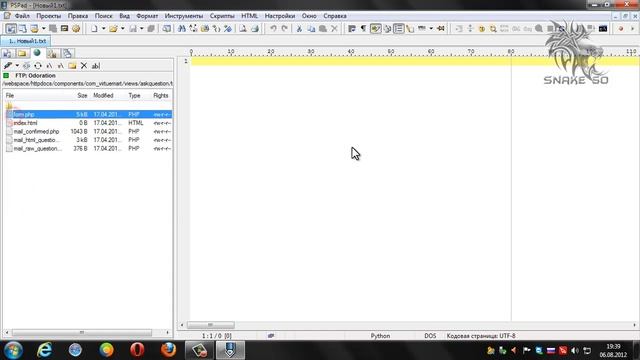The image size is (640, 360).
Task: Open the Инструменты menu
Action: pos(184,16)
